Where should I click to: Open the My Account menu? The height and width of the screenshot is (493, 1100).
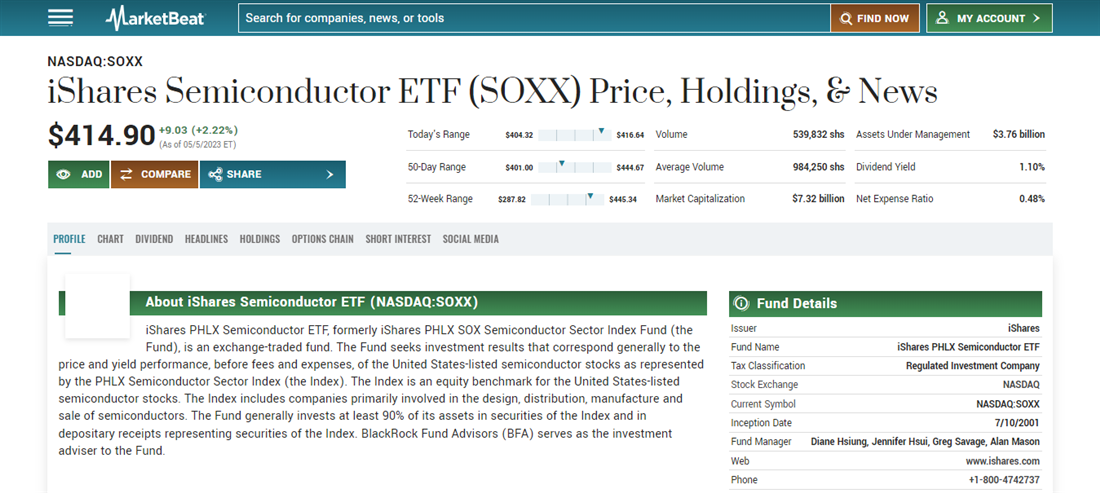tap(988, 18)
